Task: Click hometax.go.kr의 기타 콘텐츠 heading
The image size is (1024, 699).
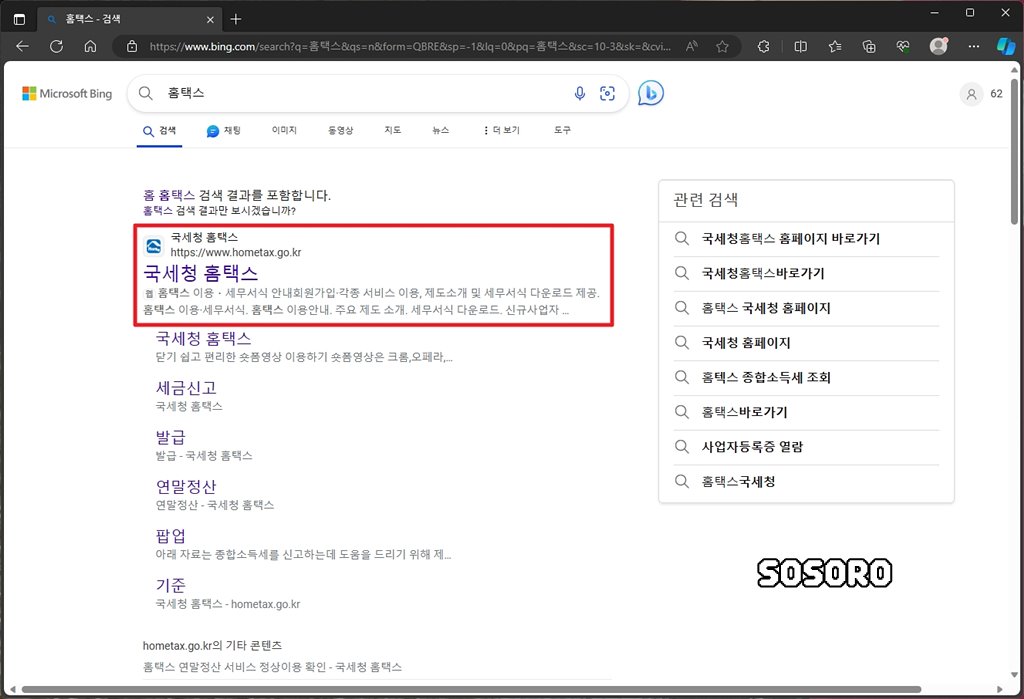Action: click(x=212, y=645)
